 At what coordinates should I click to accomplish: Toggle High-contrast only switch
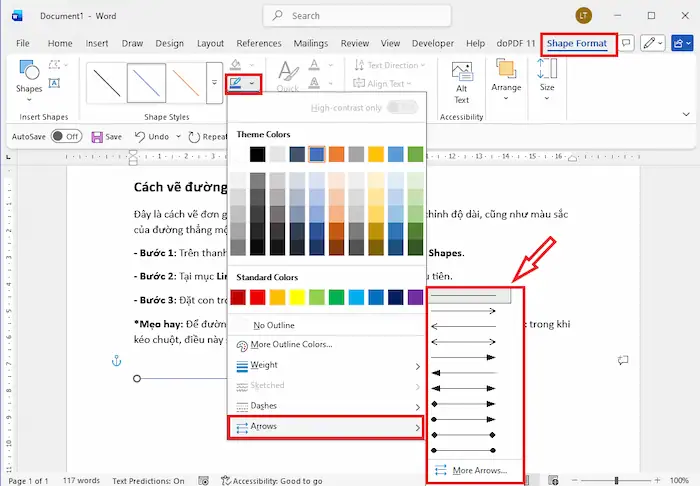402,107
